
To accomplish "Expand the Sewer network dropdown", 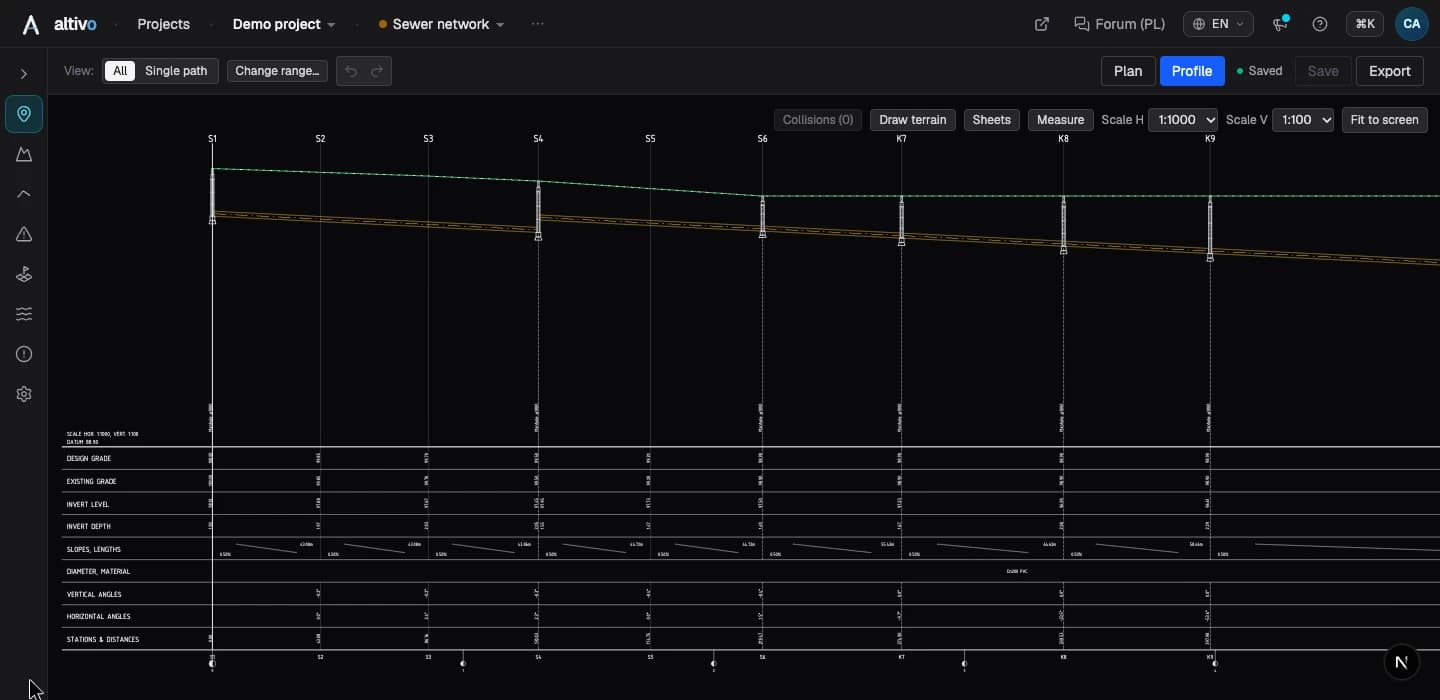I will tap(442, 24).
